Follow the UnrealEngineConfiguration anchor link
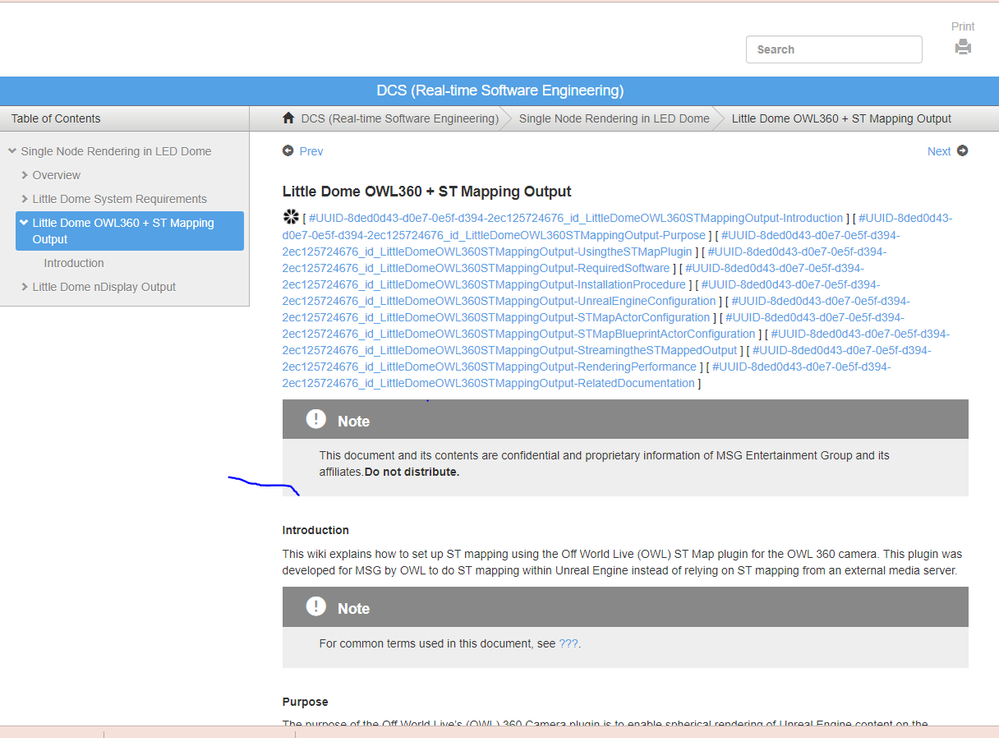This screenshot has height=738, width=999. click(499, 301)
